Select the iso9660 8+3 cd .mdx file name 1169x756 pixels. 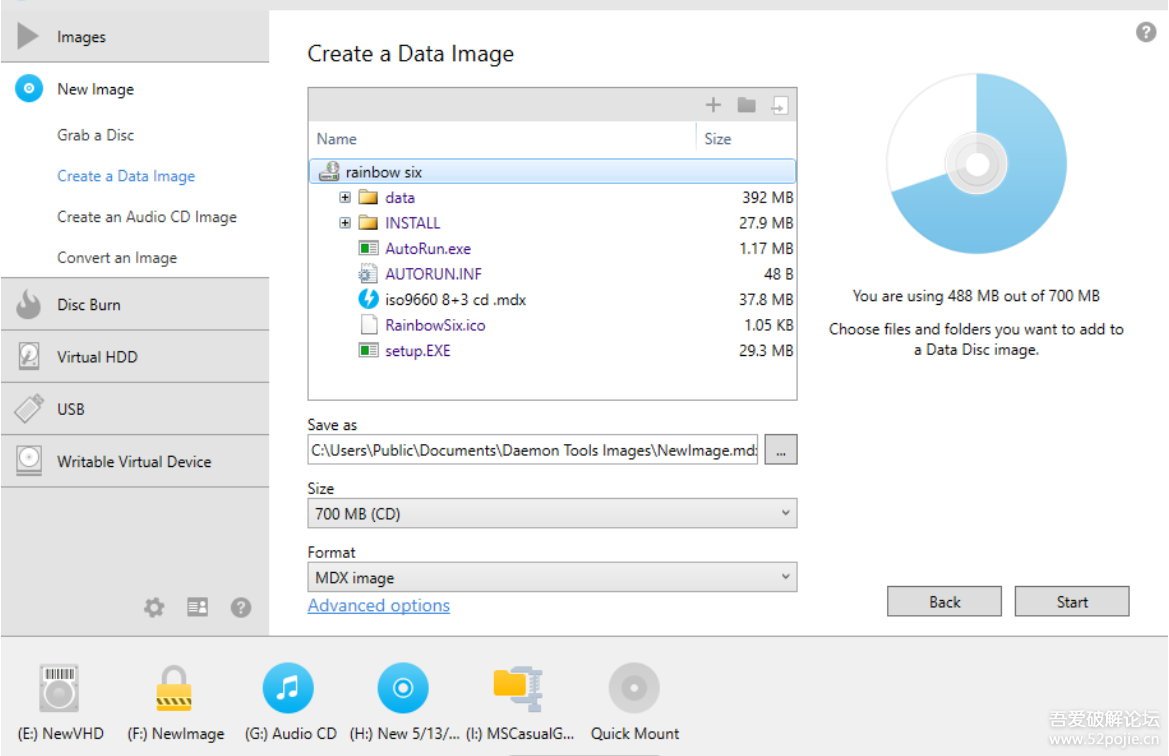click(456, 300)
